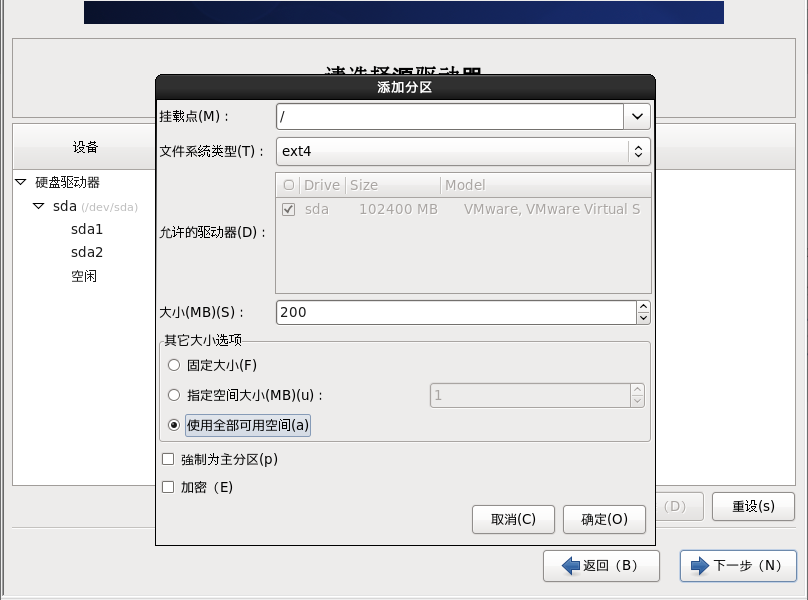Click the Next (下一步) button
This screenshot has width=808, height=600.
(x=738, y=565)
